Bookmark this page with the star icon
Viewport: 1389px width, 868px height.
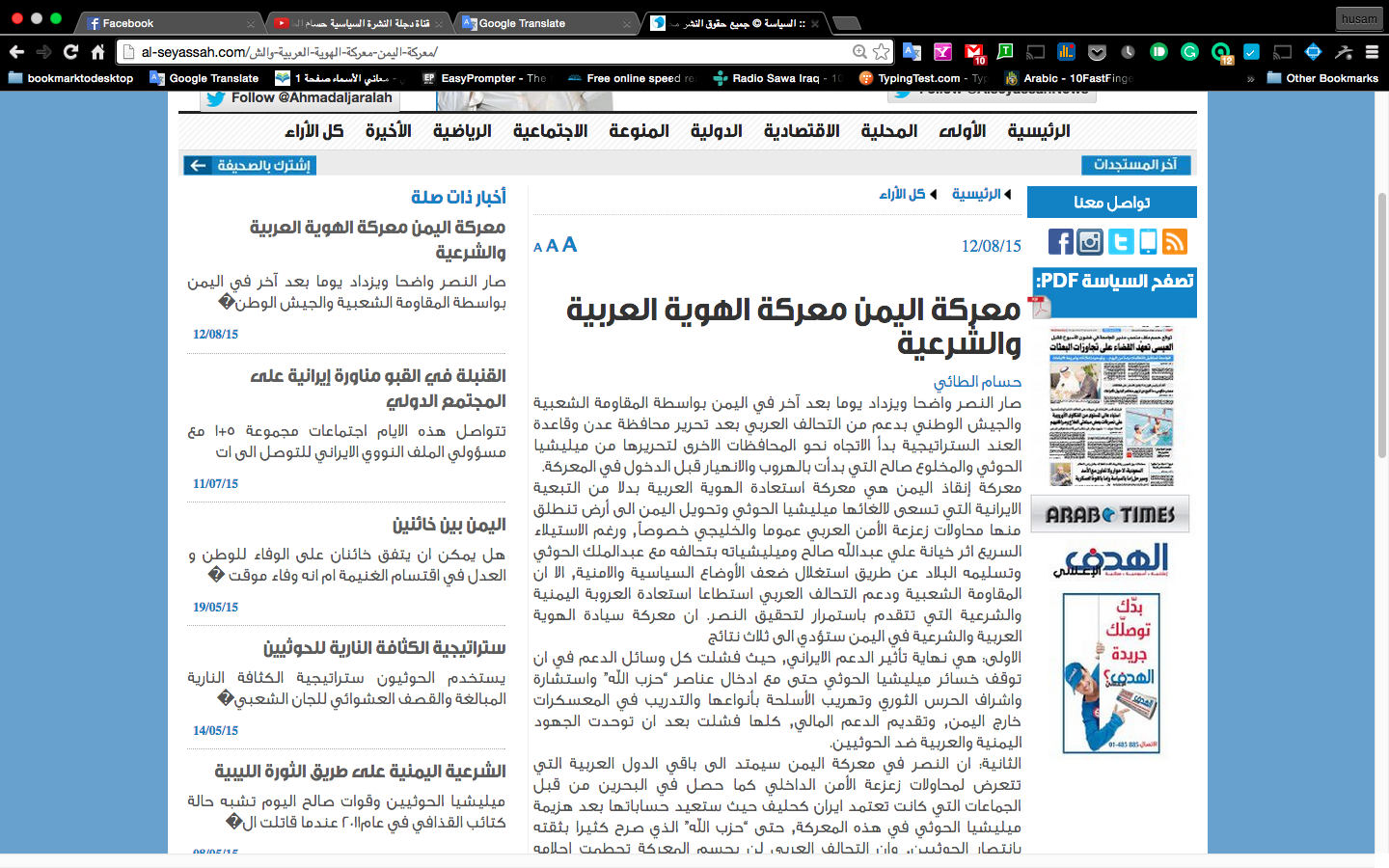click(882, 52)
